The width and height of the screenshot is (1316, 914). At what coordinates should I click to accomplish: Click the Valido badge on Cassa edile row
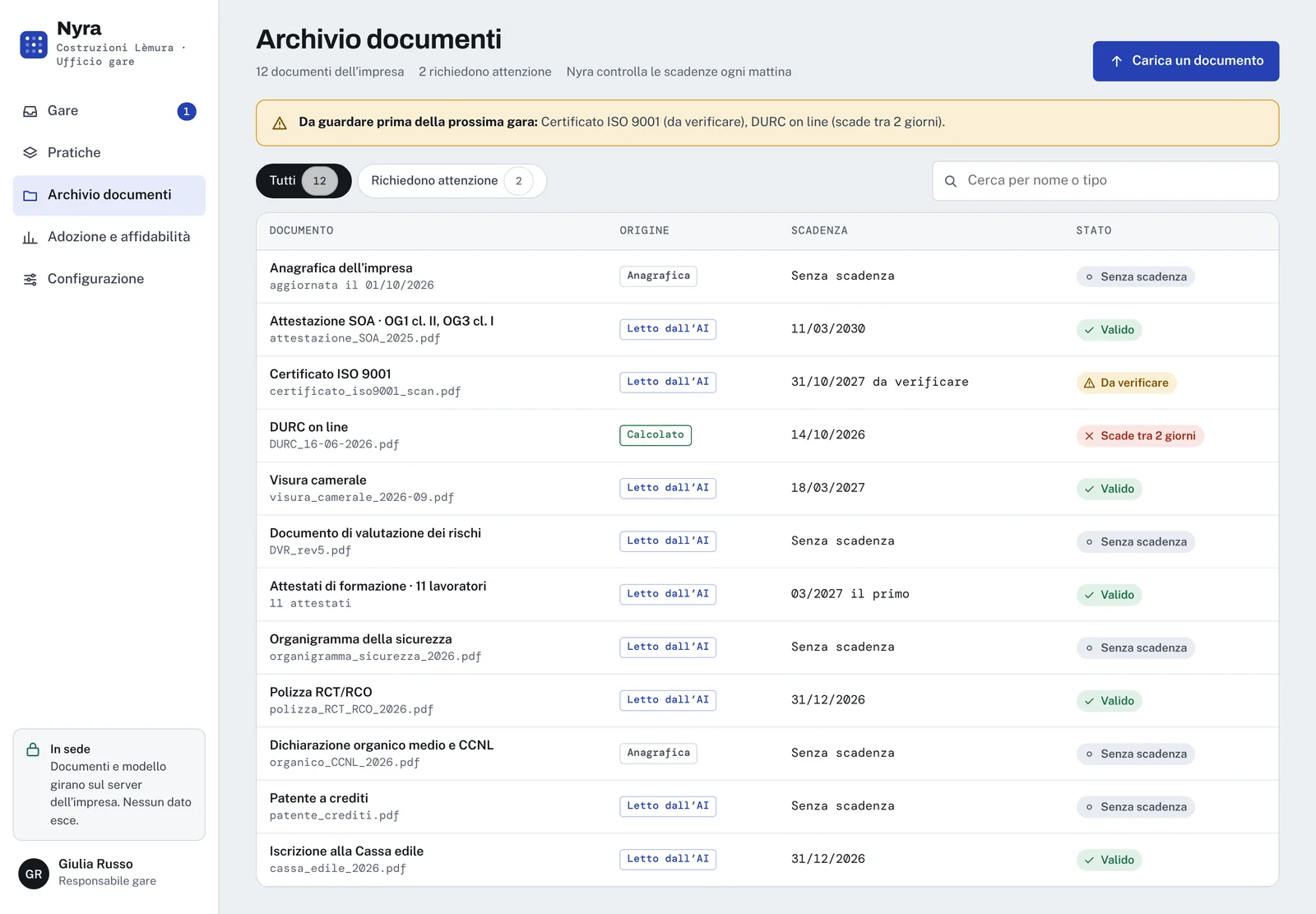pos(1109,861)
